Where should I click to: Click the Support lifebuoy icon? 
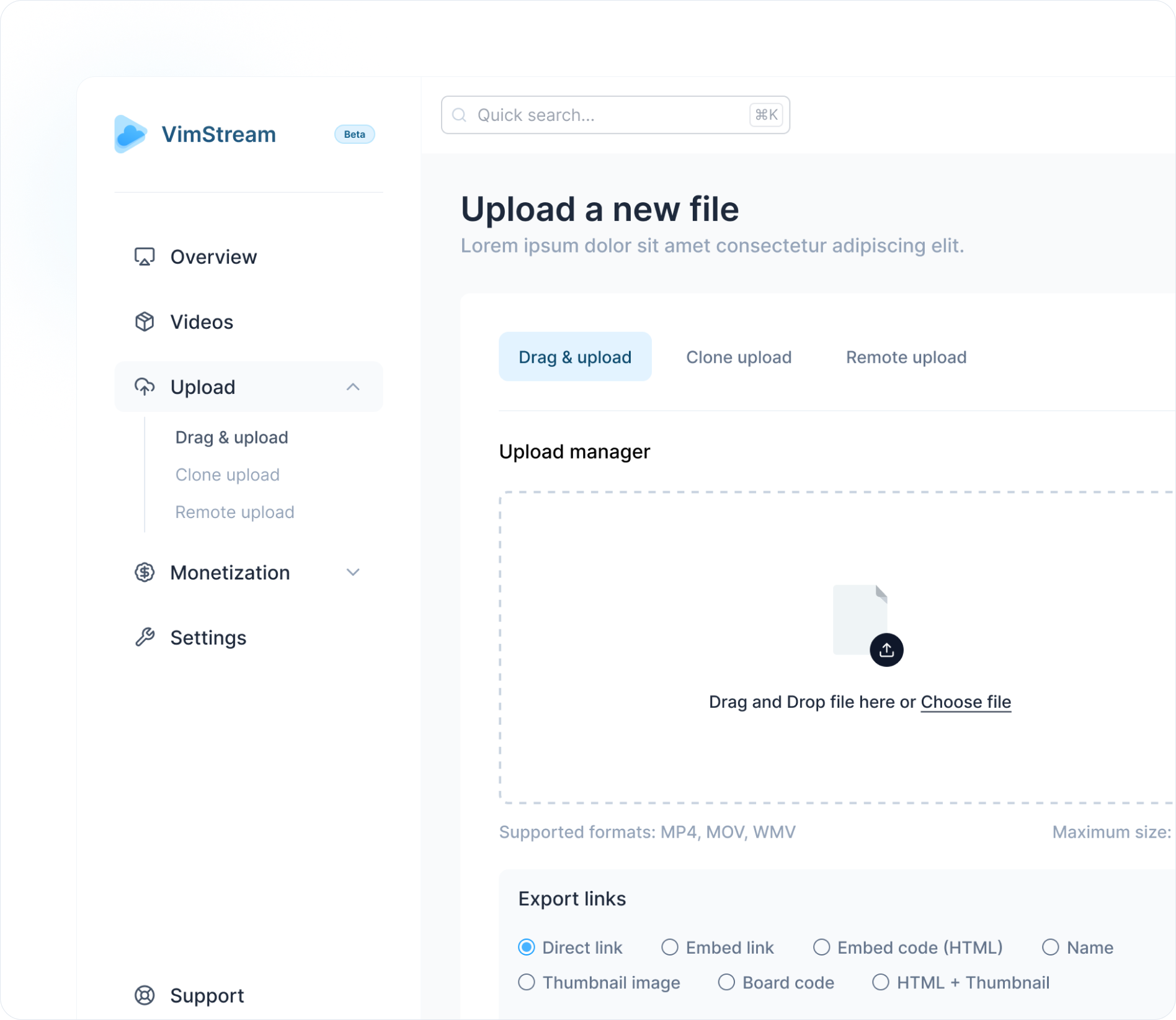145,995
